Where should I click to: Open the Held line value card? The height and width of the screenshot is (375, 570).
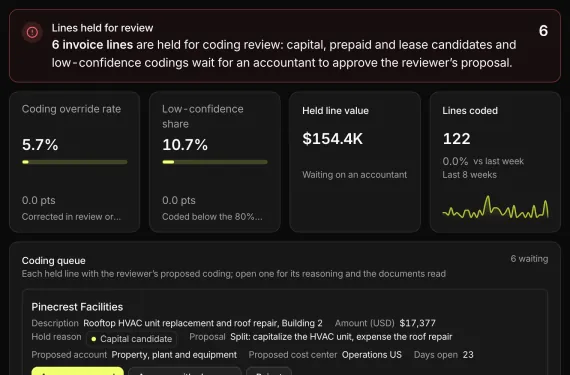point(355,162)
